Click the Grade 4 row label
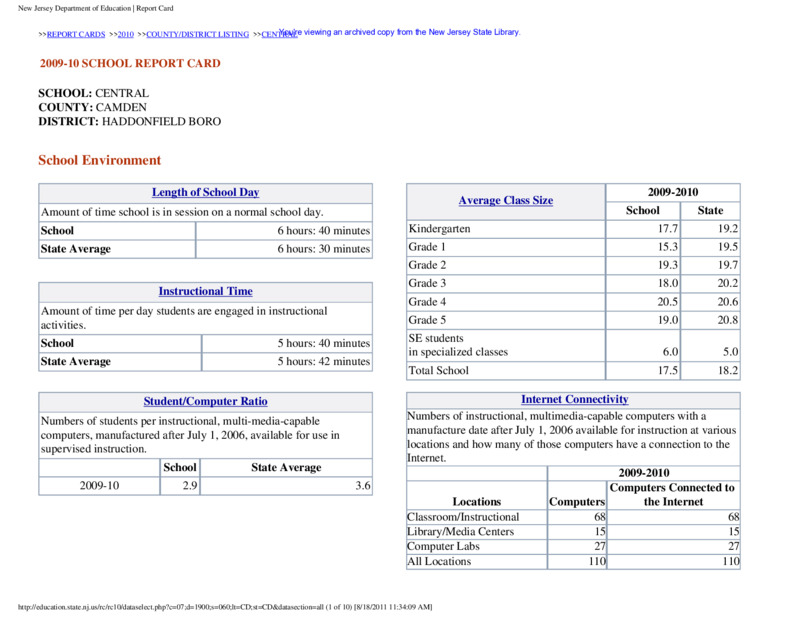The width and height of the screenshot is (800, 618). [427, 302]
